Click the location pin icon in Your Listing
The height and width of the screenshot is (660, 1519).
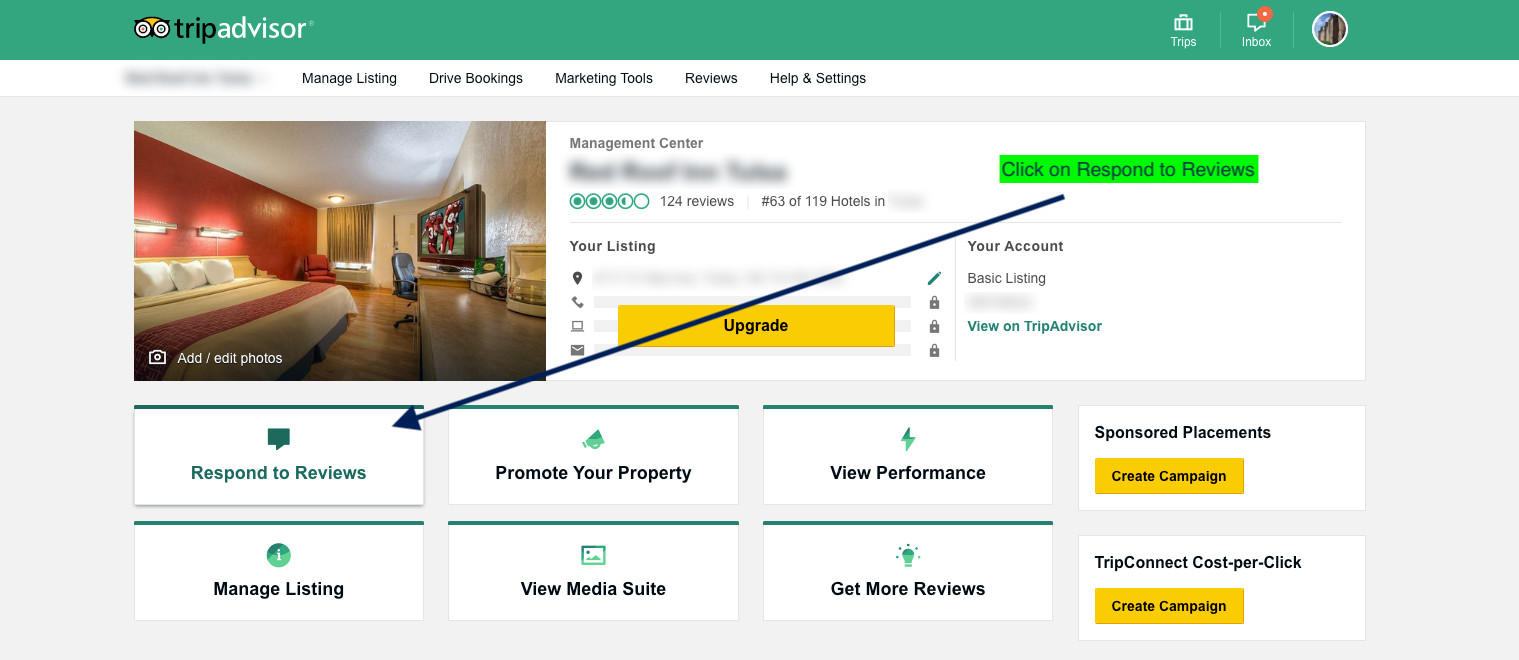coord(577,278)
